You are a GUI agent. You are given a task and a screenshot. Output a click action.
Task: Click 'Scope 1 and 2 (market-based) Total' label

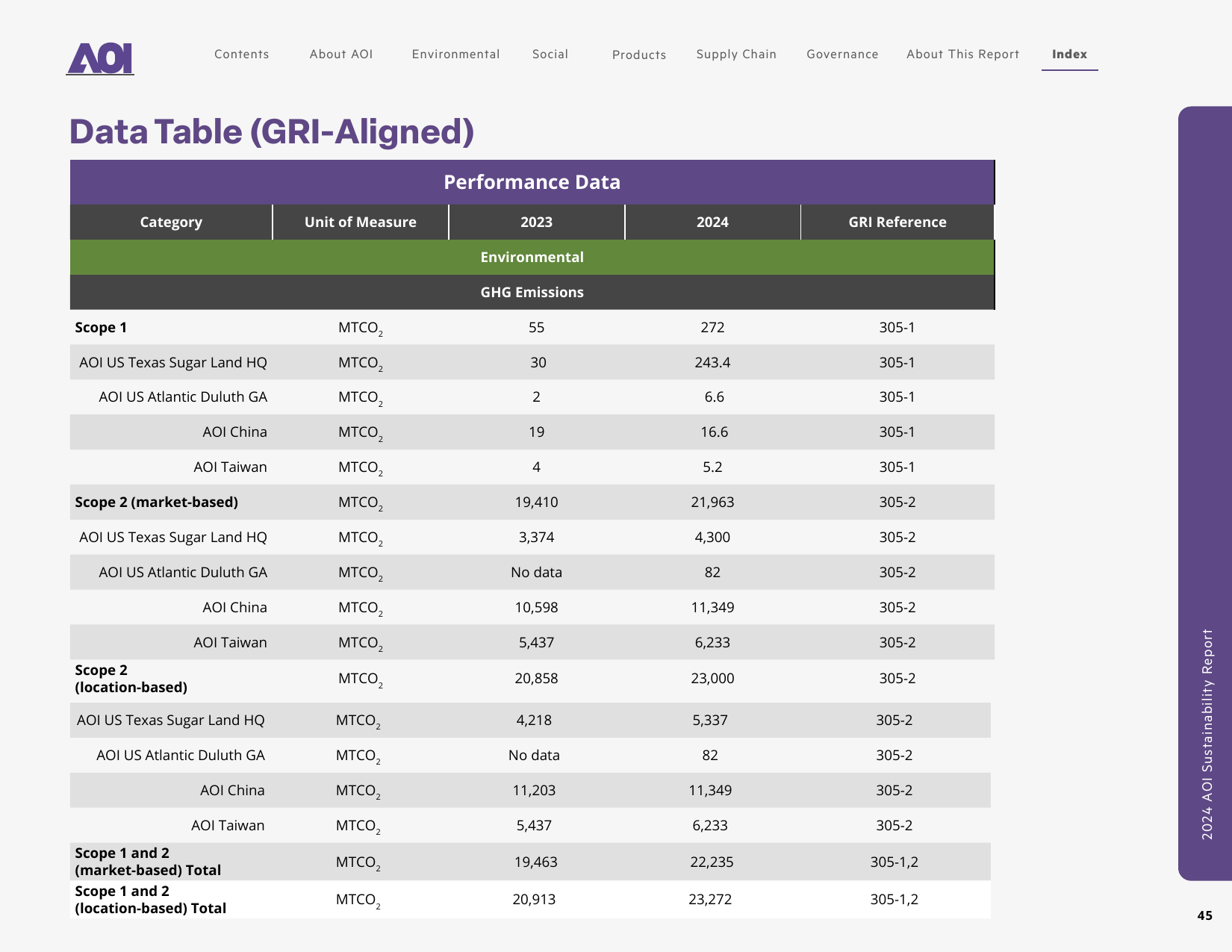[x=148, y=862]
